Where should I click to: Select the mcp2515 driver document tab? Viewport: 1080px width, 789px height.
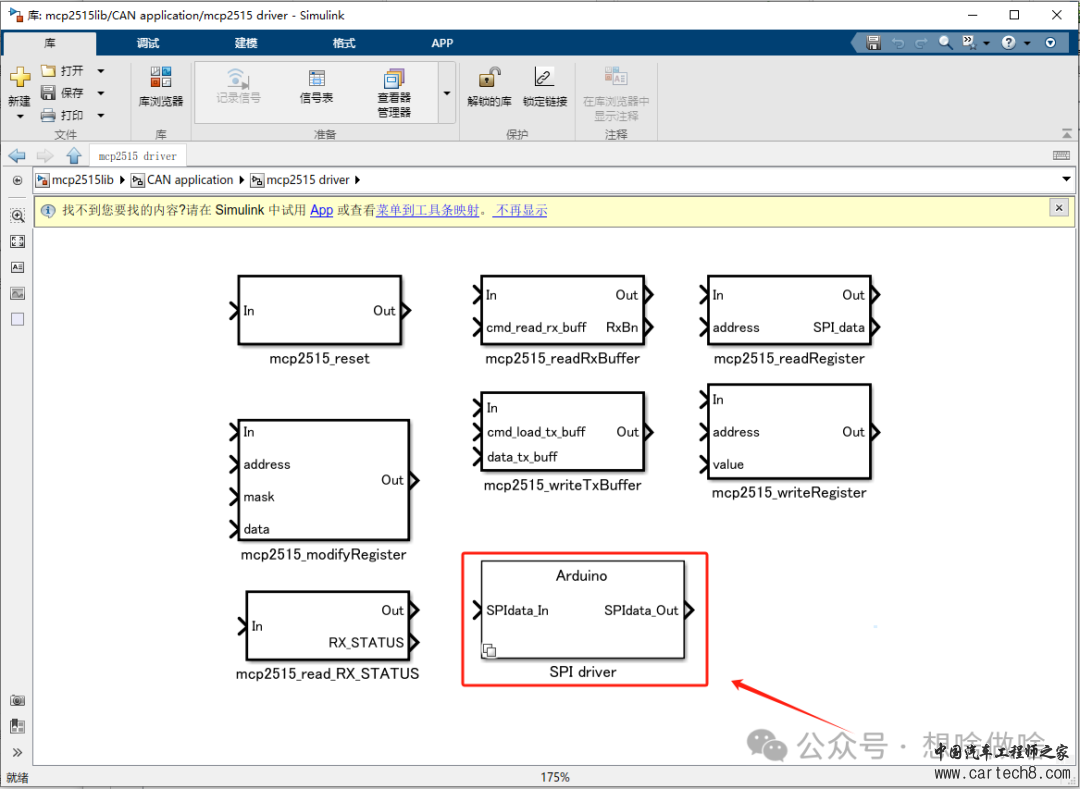point(138,156)
